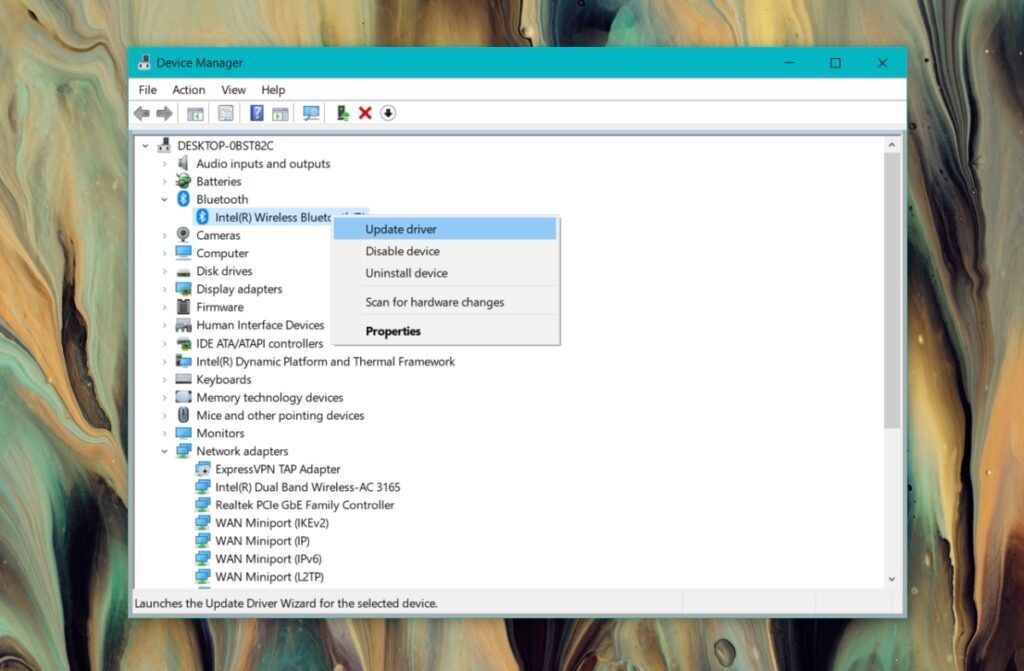1024x671 pixels.
Task: Click the Scan for hardware changes toolbar icon
Action: point(311,112)
